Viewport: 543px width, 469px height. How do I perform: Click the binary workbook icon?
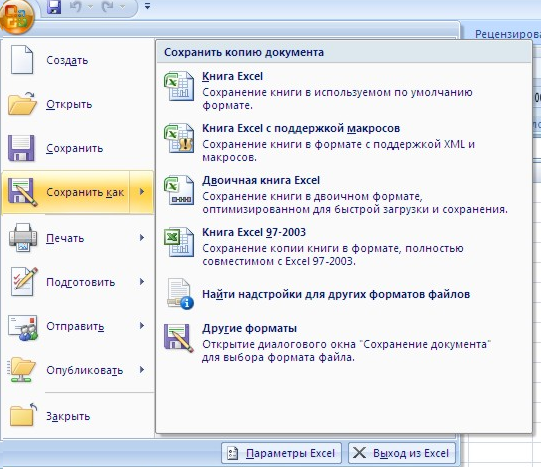(178, 190)
